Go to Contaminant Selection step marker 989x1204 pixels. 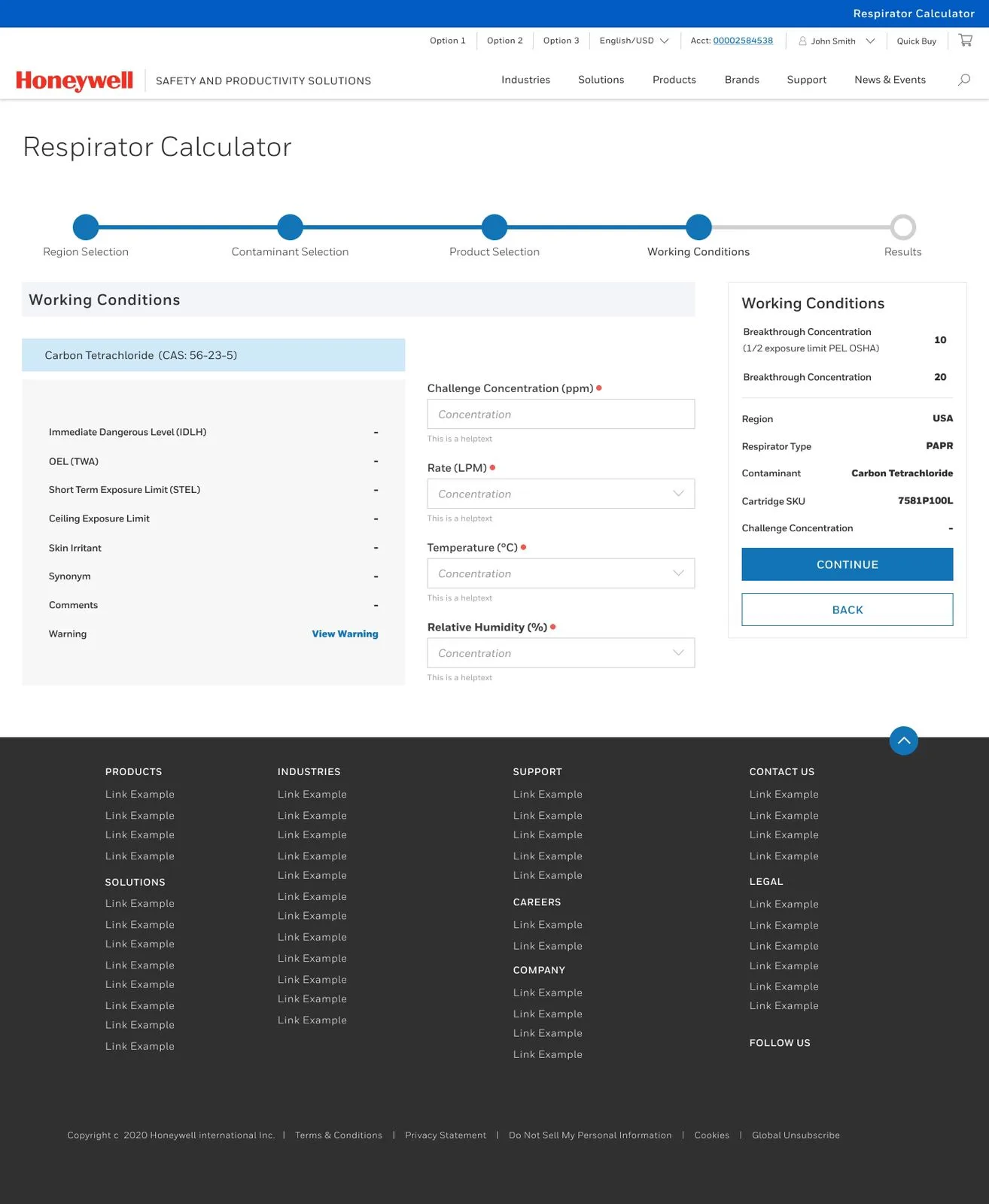pos(290,227)
